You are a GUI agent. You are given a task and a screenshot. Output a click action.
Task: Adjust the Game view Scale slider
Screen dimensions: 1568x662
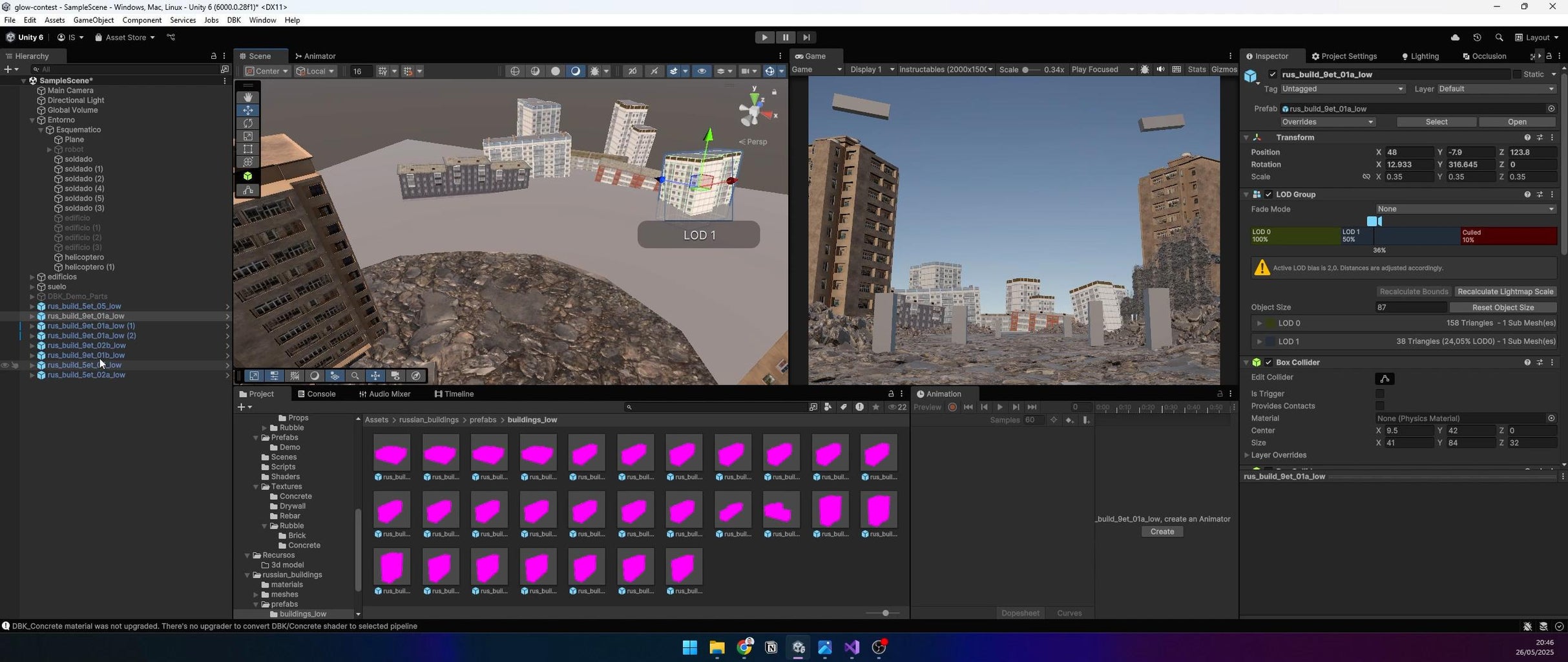coord(1032,70)
